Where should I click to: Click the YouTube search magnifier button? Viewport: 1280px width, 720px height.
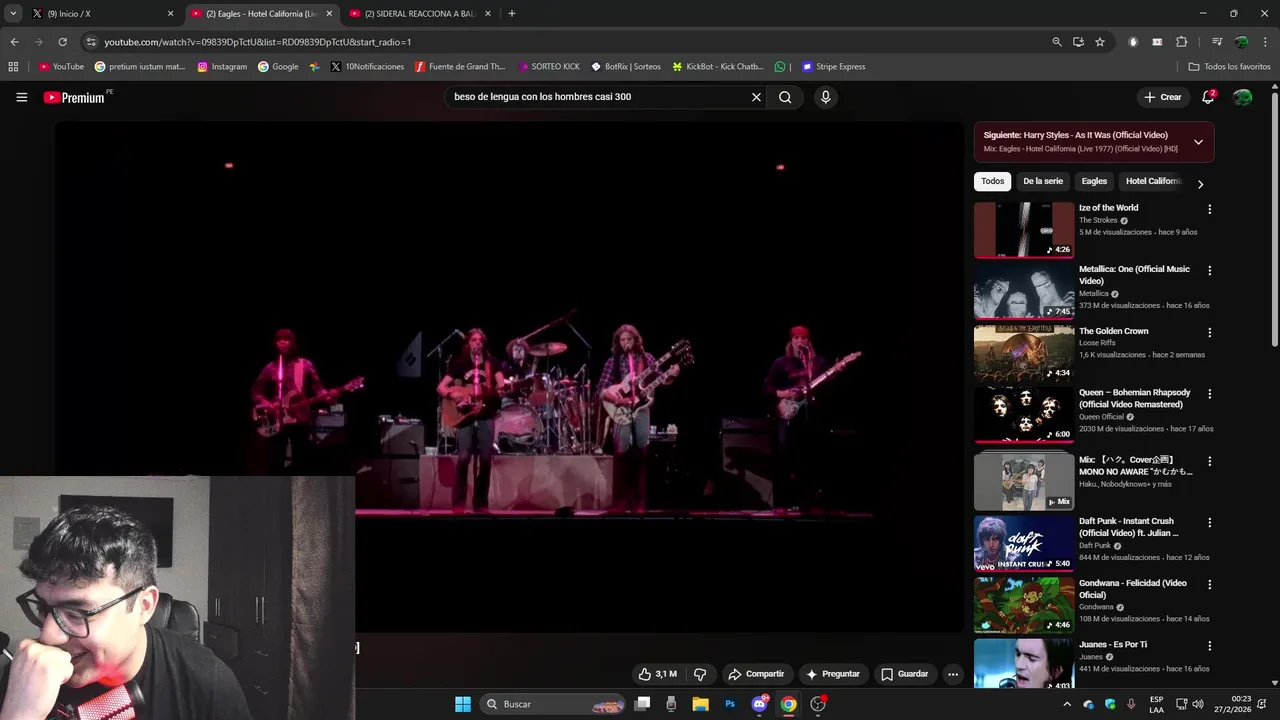[785, 97]
